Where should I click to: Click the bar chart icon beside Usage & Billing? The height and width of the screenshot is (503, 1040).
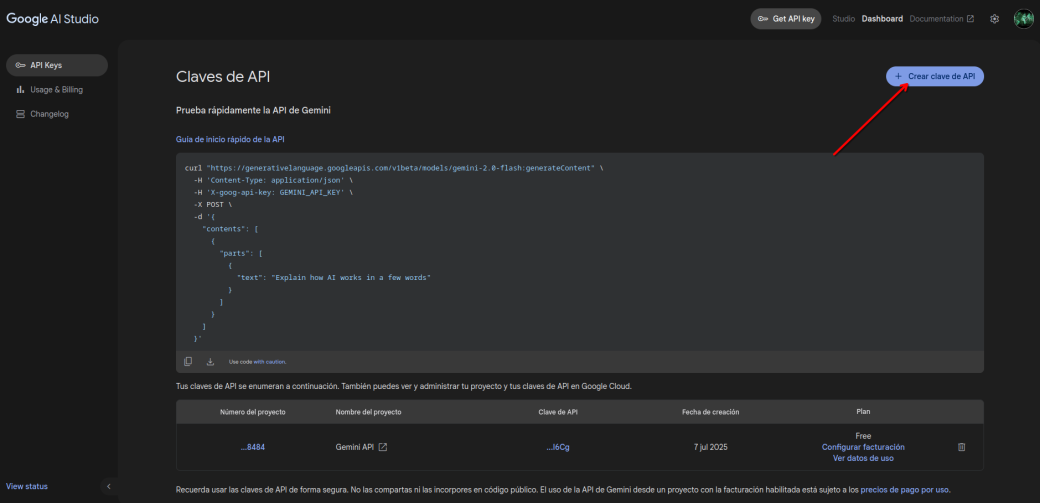[x=20, y=90]
